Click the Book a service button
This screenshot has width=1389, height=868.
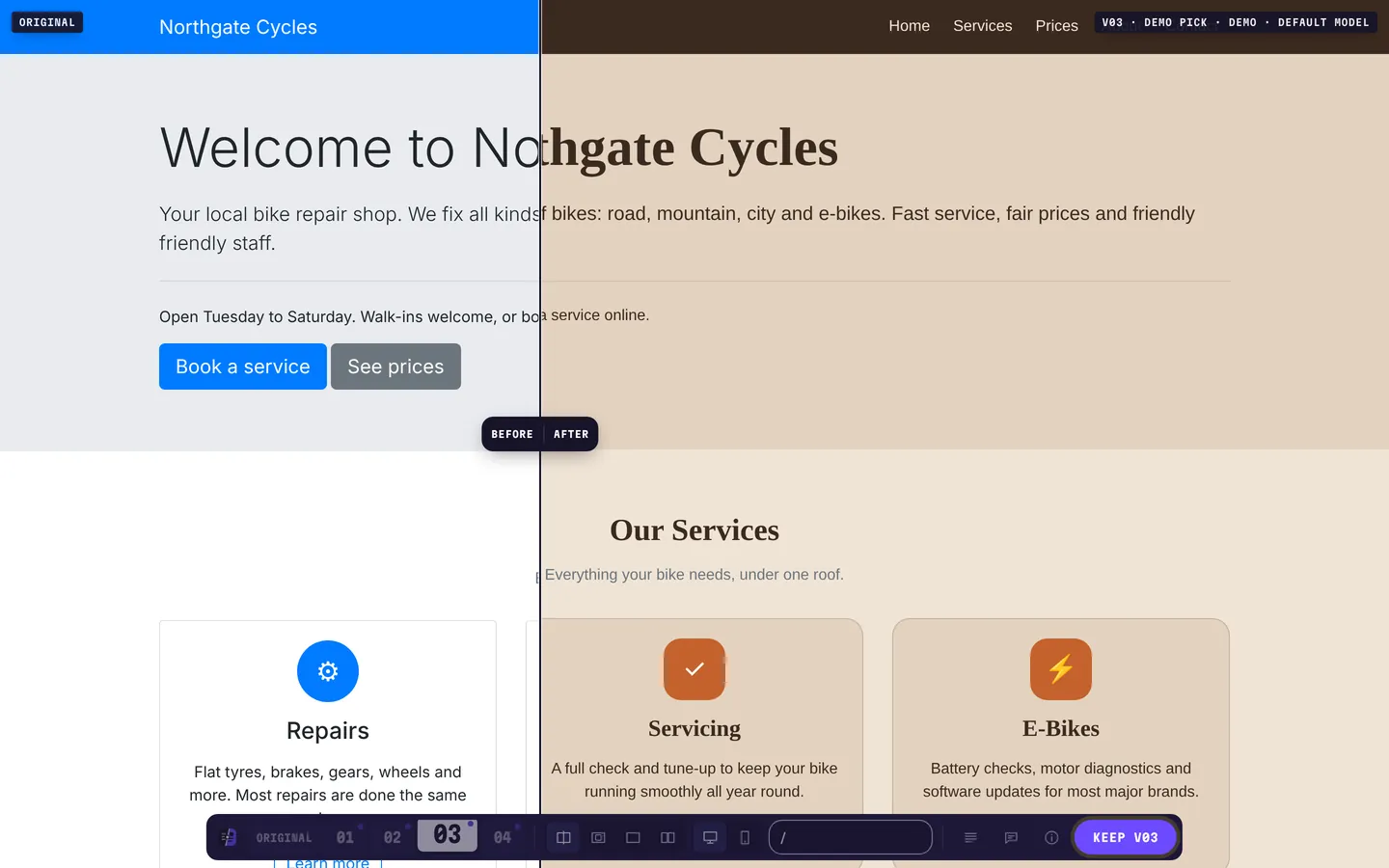[x=243, y=366]
